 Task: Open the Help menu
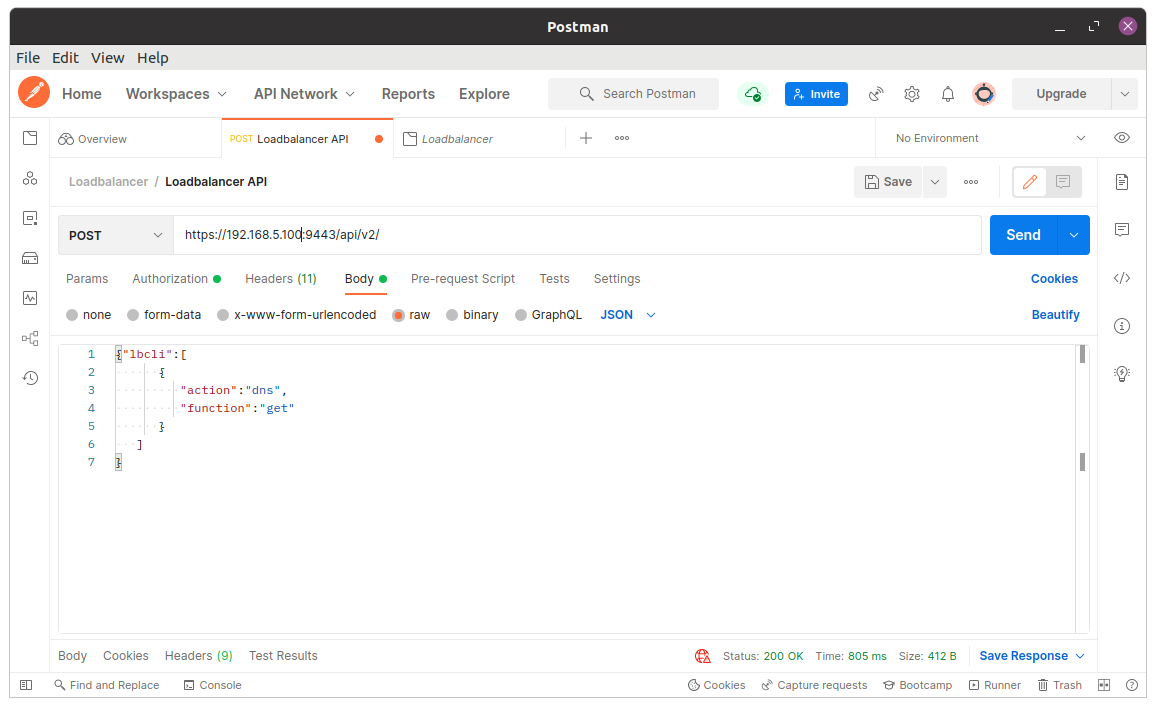coord(153,58)
